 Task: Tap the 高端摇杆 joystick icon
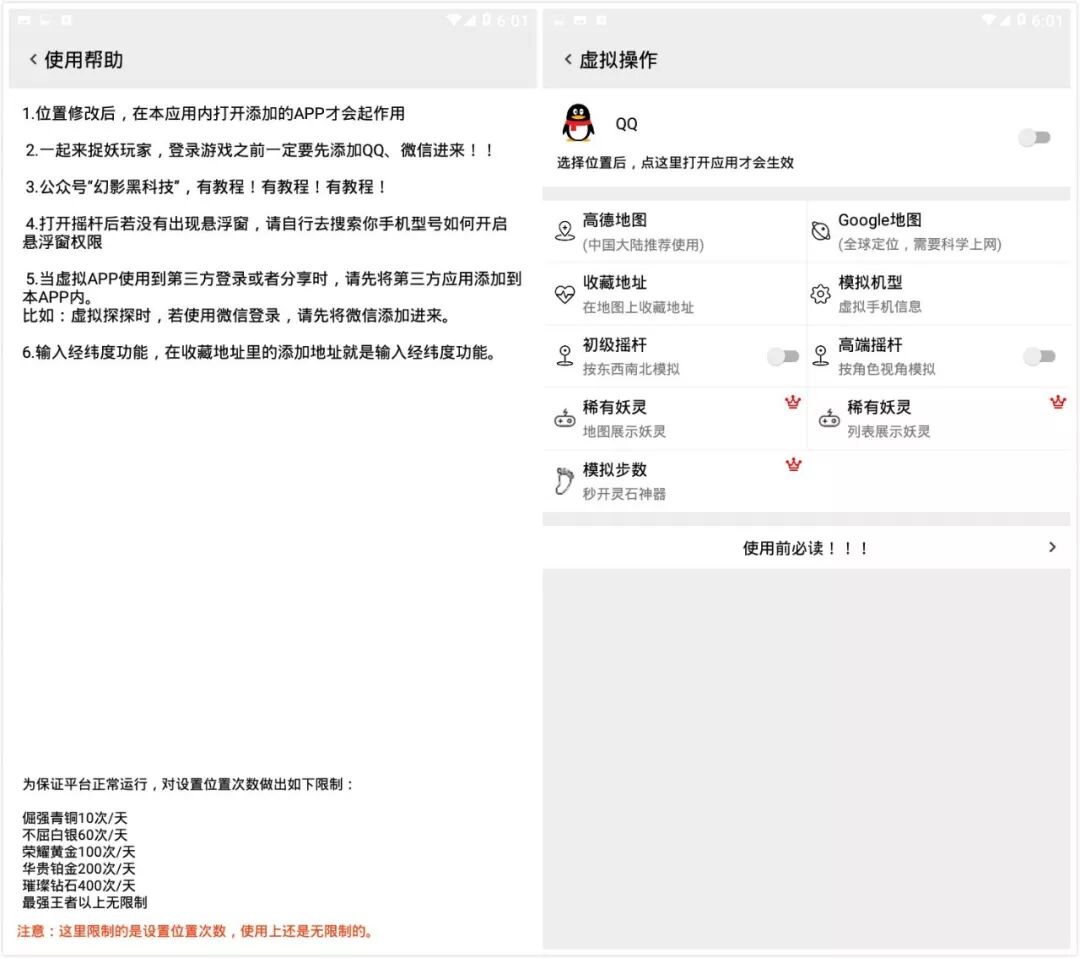[x=820, y=355]
